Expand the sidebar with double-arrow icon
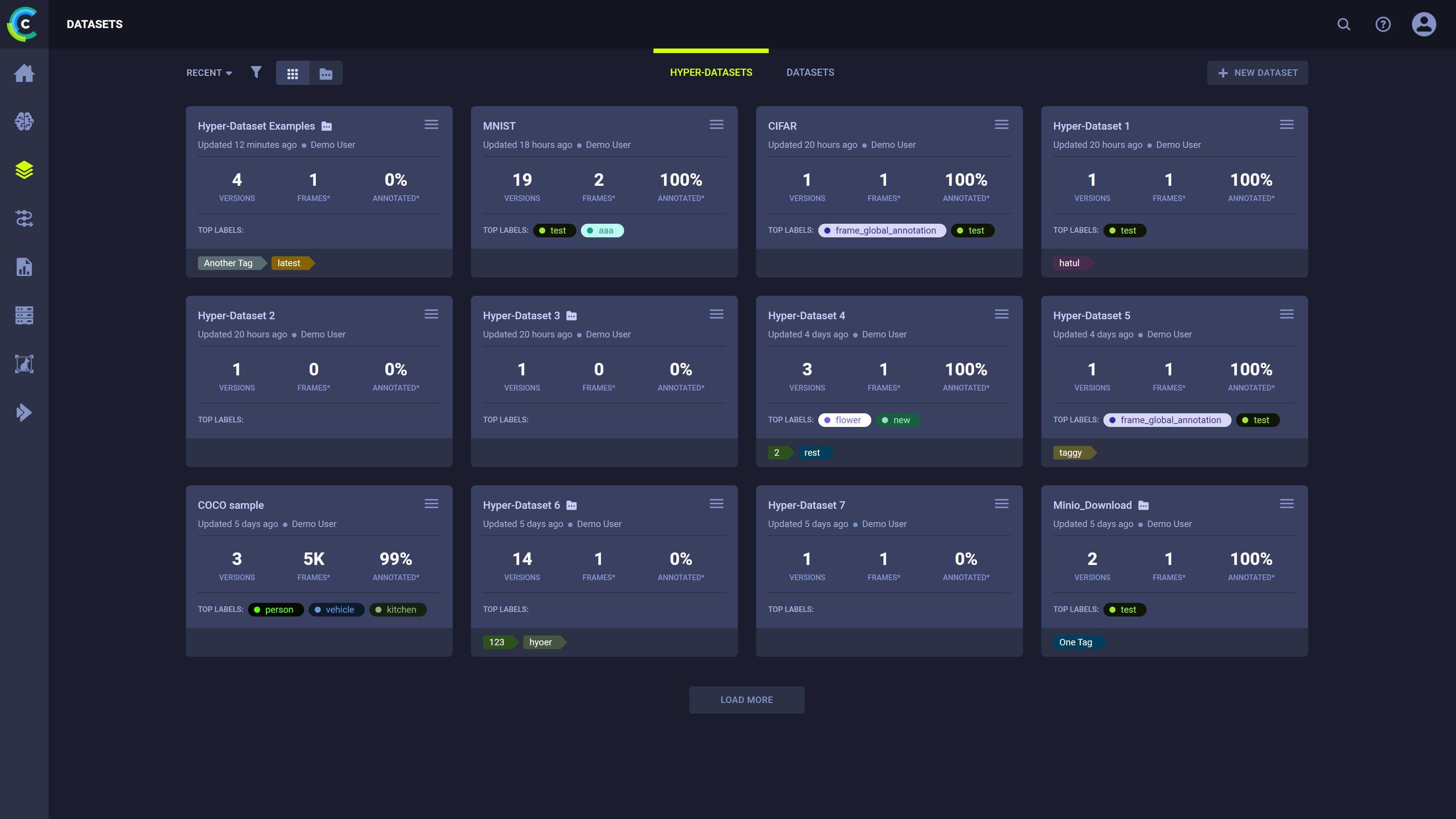The height and width of the screenshot is (819, 1456). tap(24, 412)
